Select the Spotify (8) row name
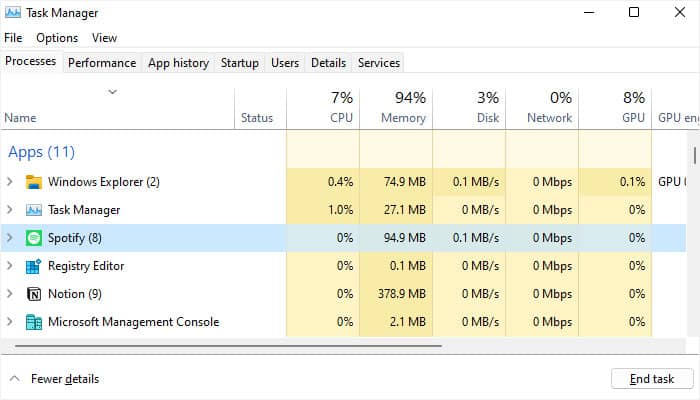Image resolution: width=700 pixels, height=400 pixels. coord(75,238)
